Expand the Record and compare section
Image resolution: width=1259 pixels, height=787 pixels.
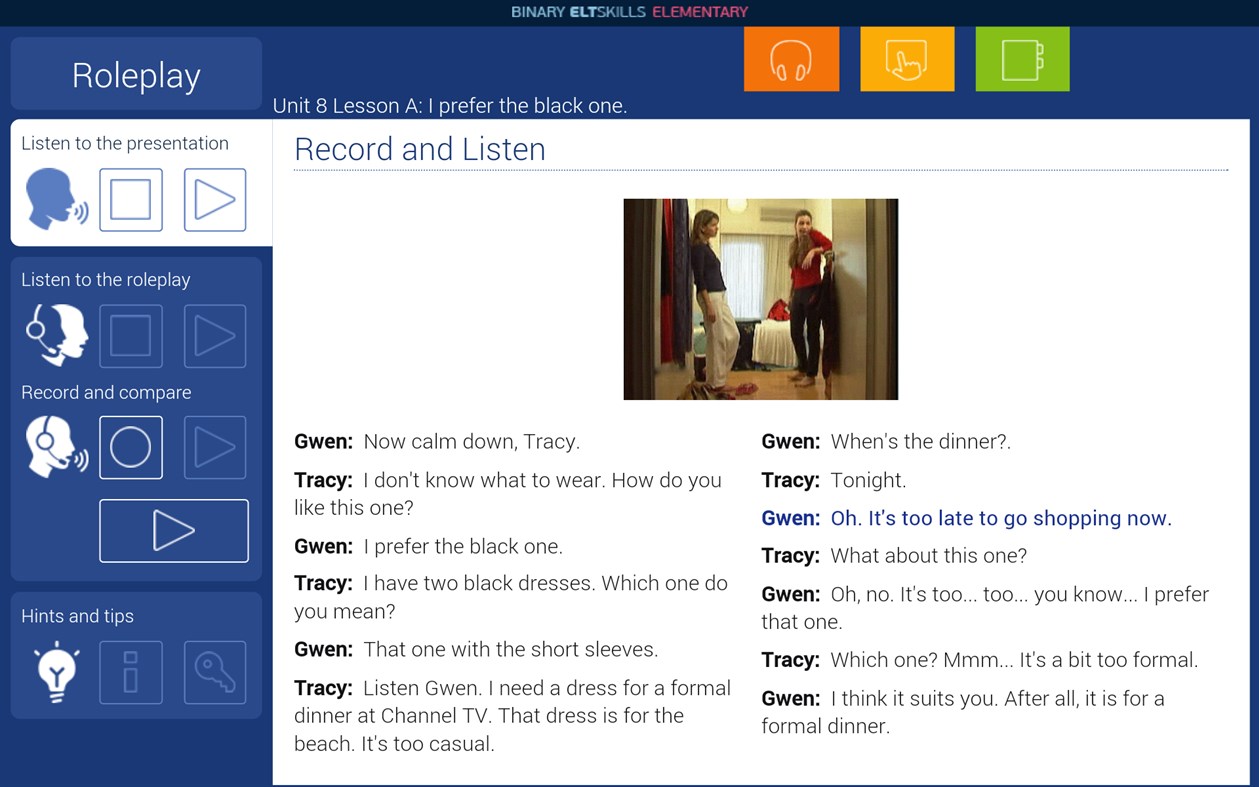[106, 392]
